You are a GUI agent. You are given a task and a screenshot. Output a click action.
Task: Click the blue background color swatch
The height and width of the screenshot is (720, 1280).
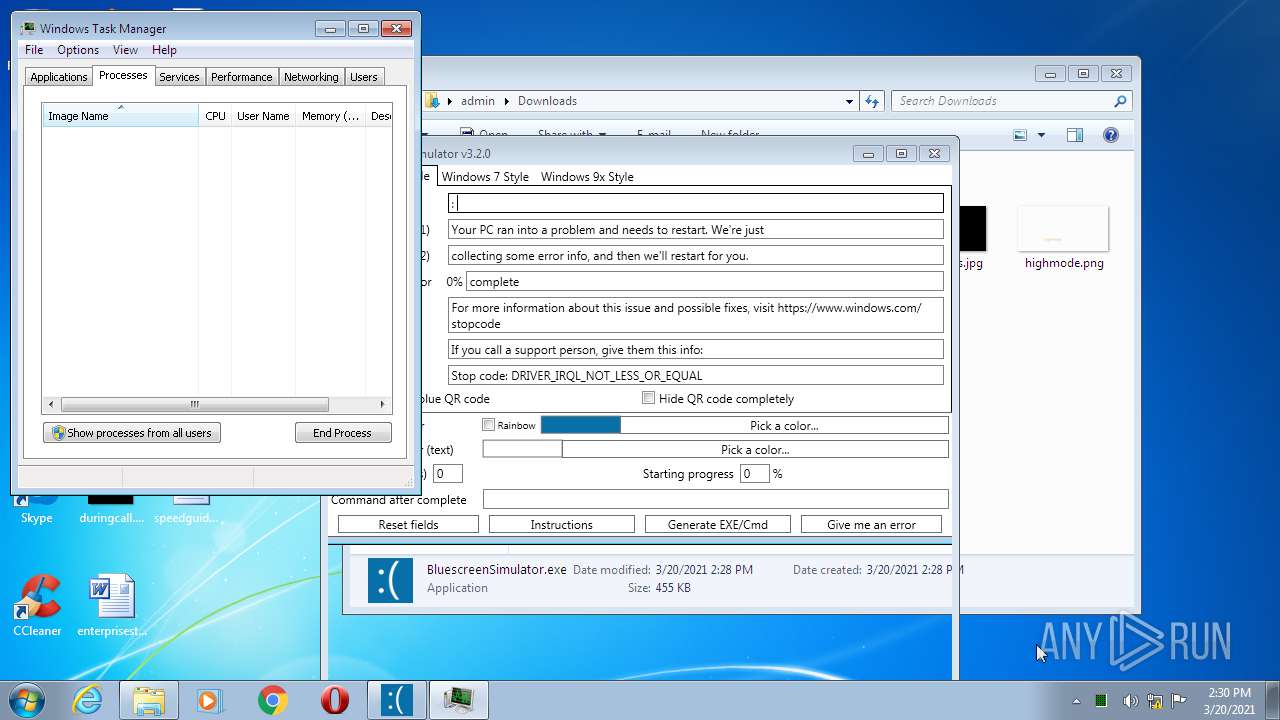[580, 425]
